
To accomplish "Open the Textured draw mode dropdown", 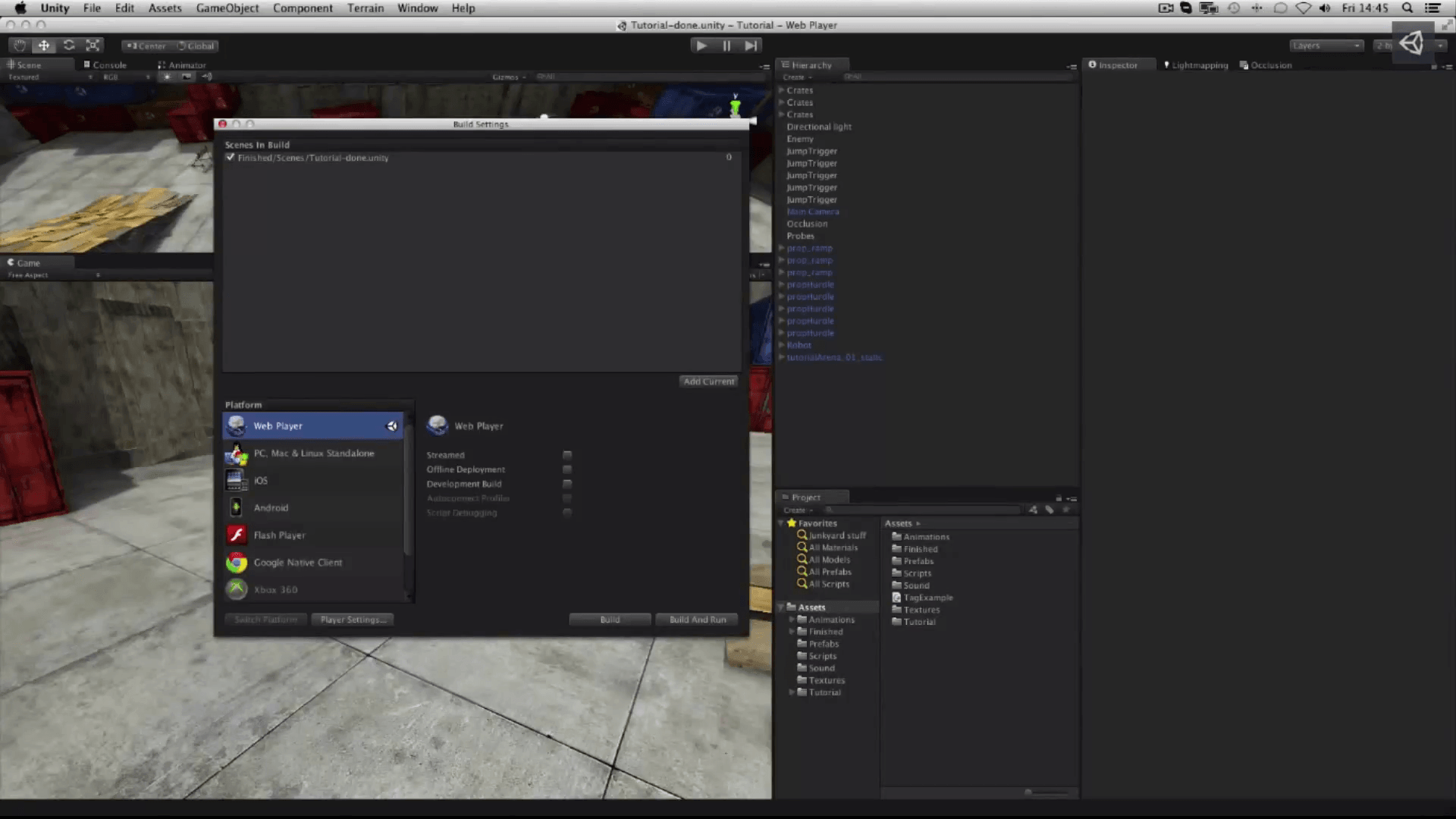I will [x=49, y=77].
